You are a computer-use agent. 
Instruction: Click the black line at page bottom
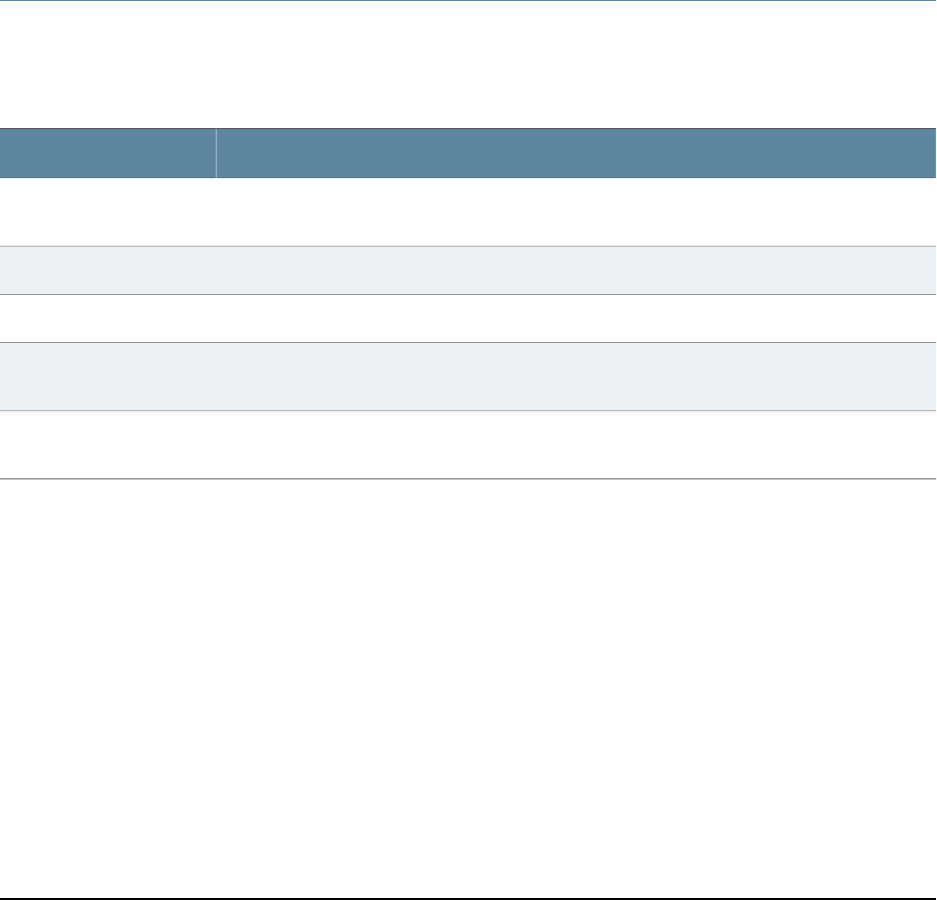point(468,898)
